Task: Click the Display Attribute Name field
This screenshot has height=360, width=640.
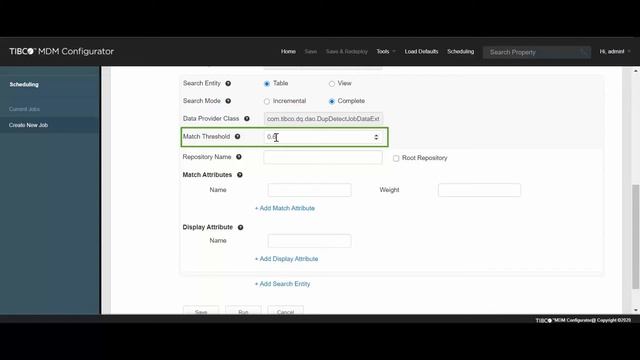Action: pos(309,241)
